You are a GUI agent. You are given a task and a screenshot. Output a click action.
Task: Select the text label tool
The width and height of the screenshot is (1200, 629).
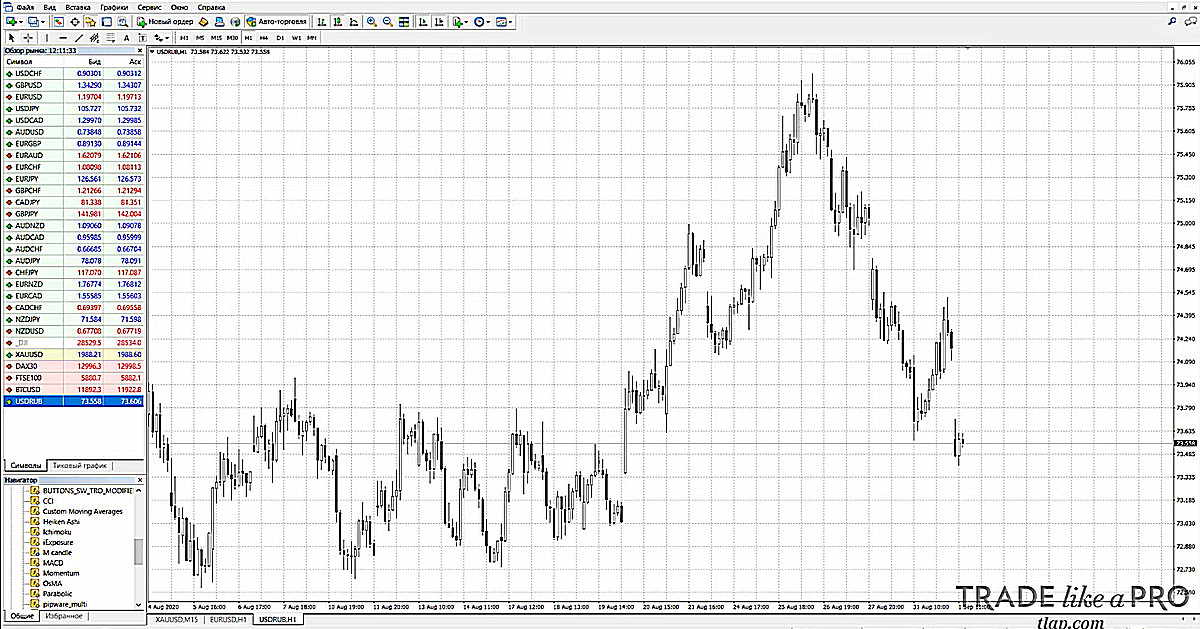click(142, 38)
